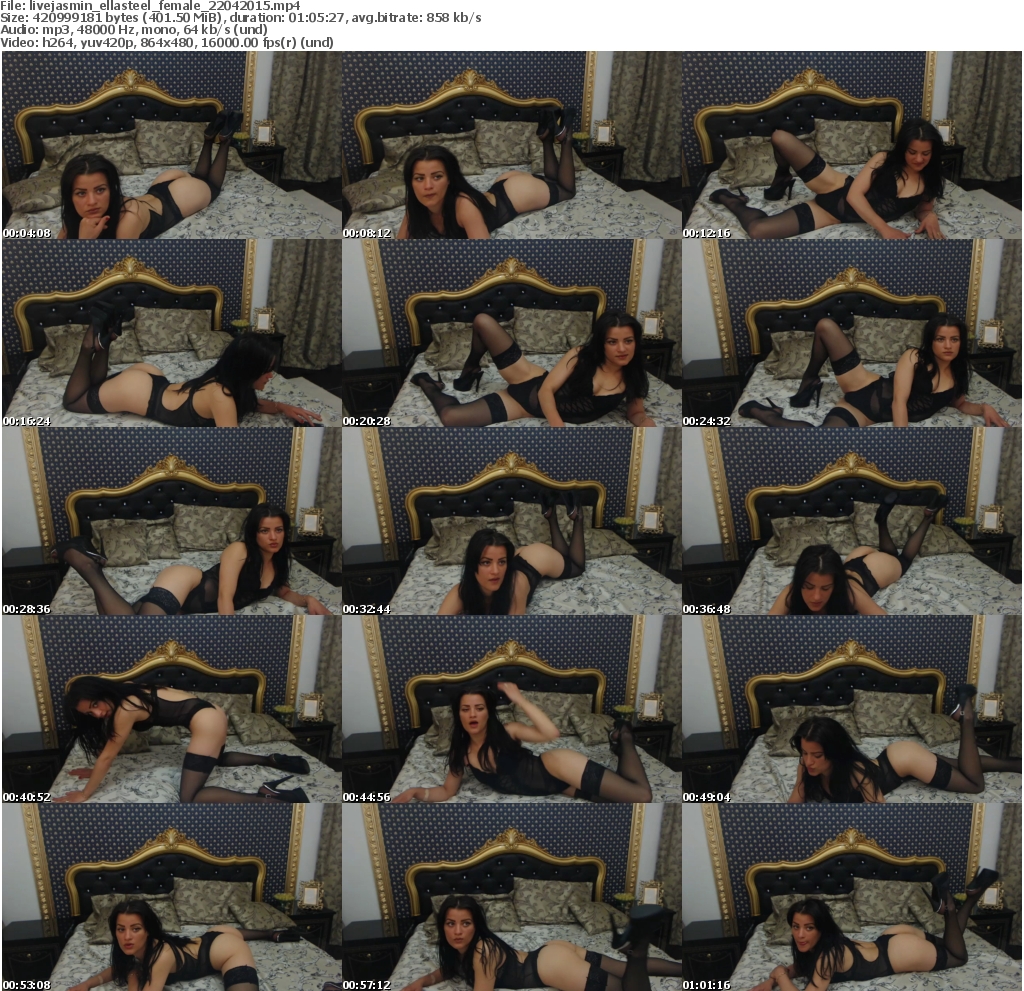Select the frame marked 00:36:48
The width and height of the screenshot is (1024, 991).
tap(852, 521)
